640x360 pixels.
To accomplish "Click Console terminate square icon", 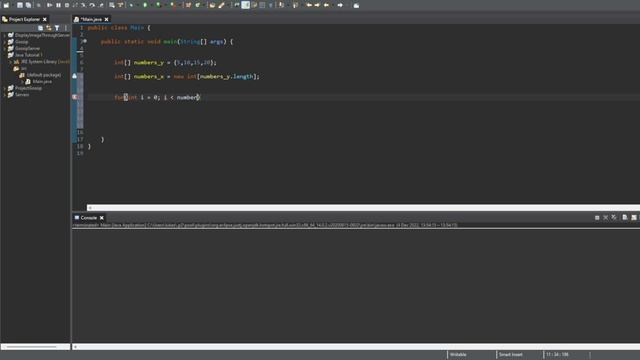I will 597,218.
